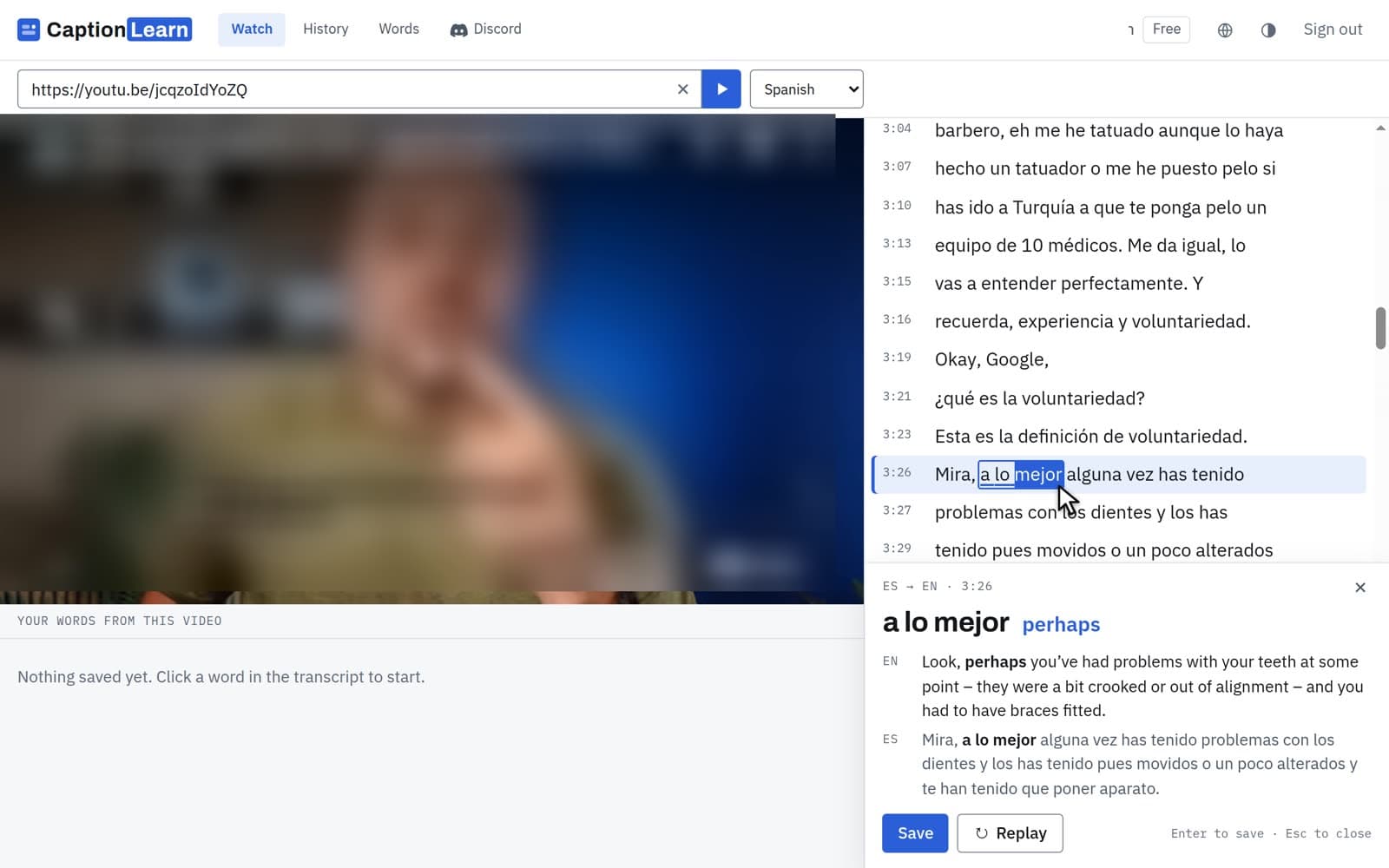Clear the URL with the X icon
The width and height of the screenshot is (1389, 868).
(682, 89)
